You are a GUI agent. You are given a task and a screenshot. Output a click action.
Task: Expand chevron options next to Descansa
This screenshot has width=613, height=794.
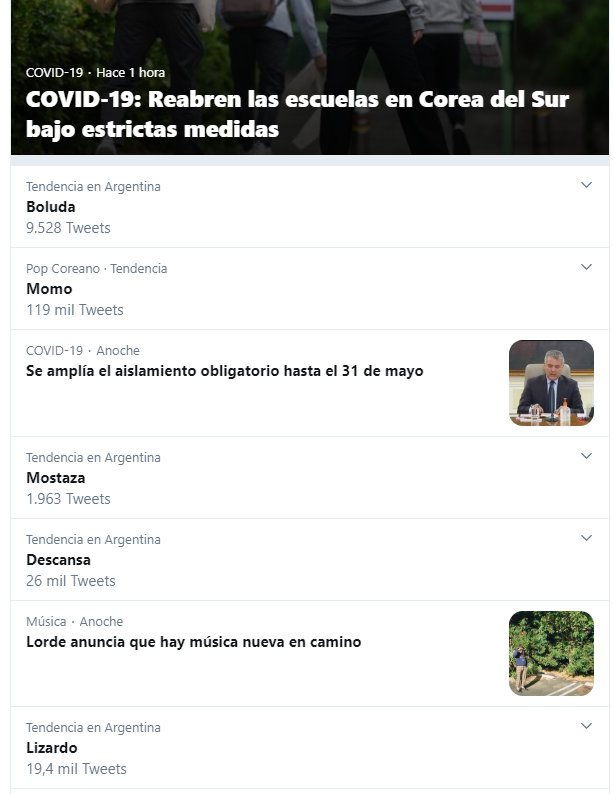(586, 538)
